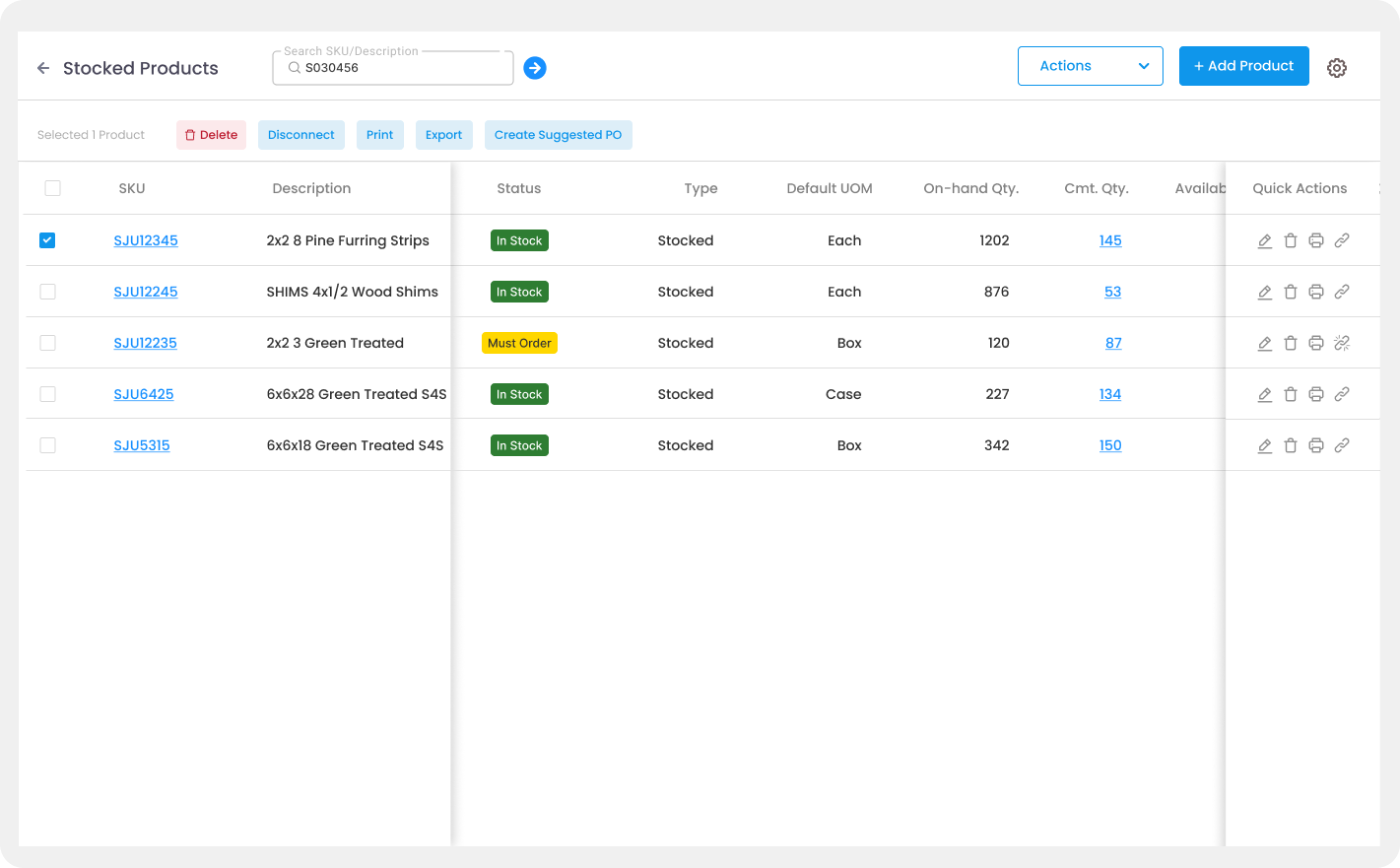Click the red Delete bulk button

point(211,135)
